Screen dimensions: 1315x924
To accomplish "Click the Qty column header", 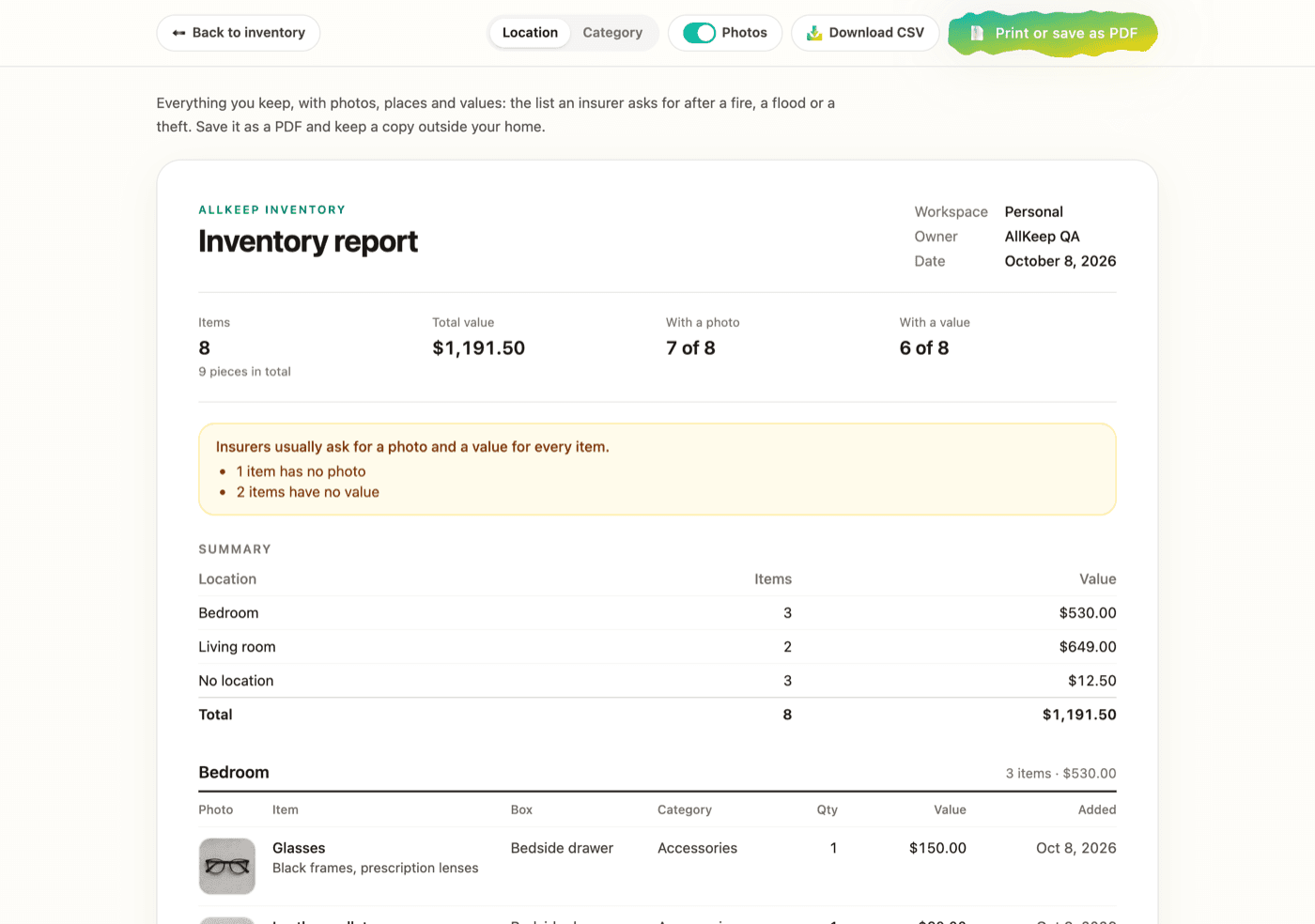I will 827,809.
